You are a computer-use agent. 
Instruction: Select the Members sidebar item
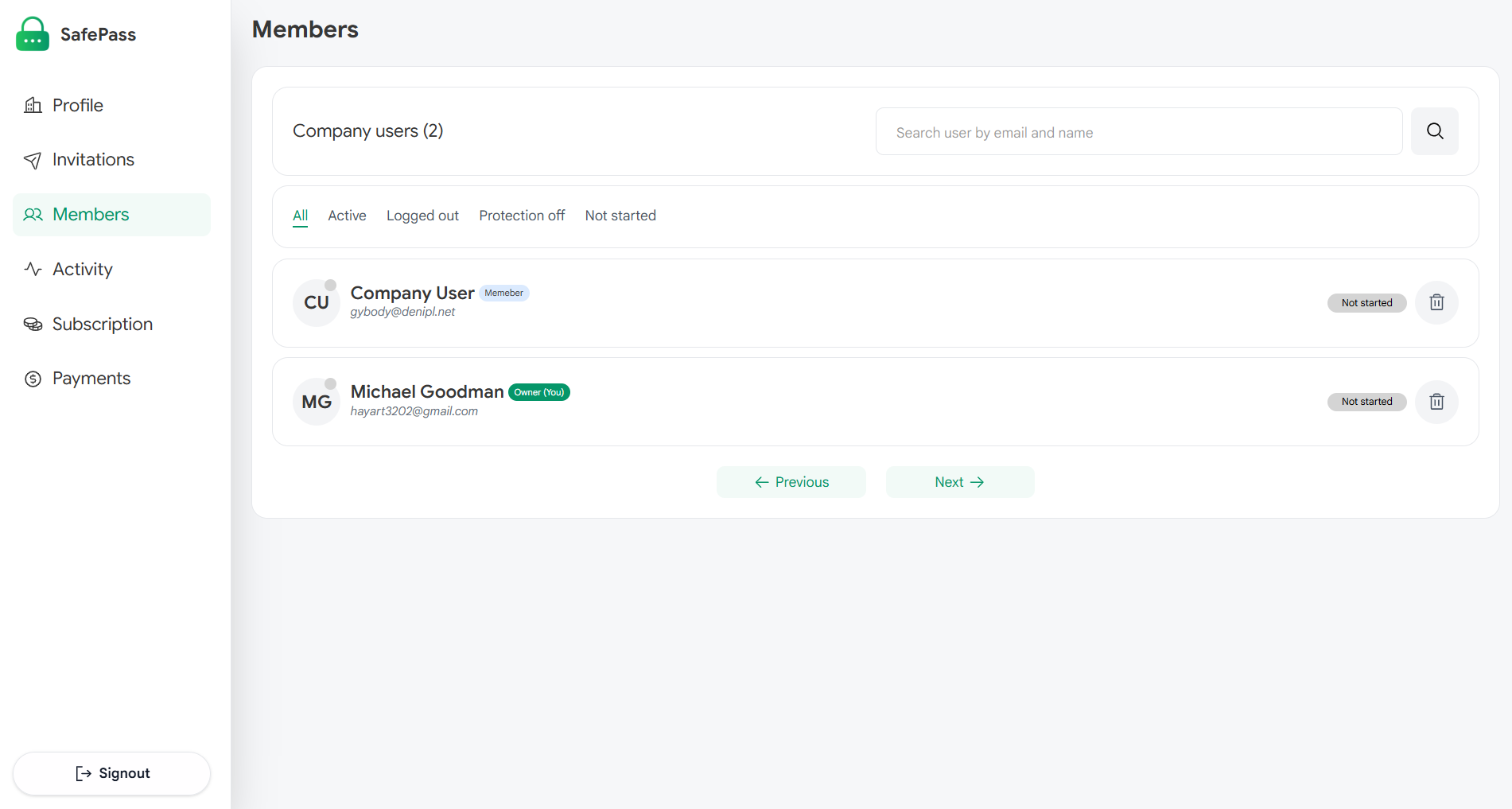[x=111, y=215]
